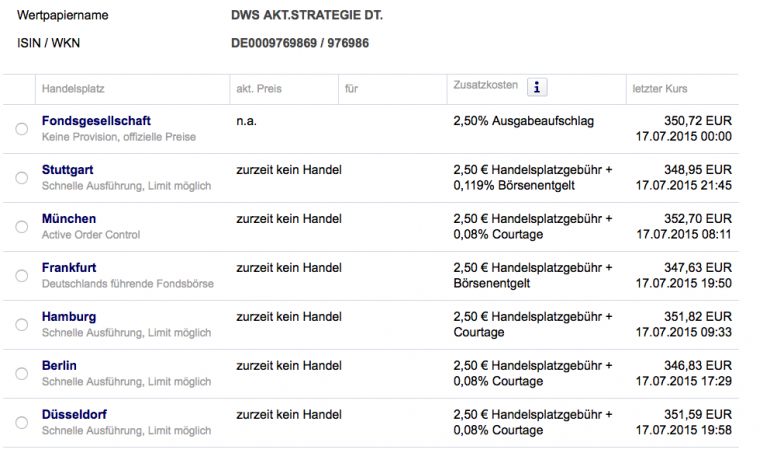The image size is (770, 453).
Task: Select the Stuttgart trading venue radio button
Action: click(x=22, y=178)
